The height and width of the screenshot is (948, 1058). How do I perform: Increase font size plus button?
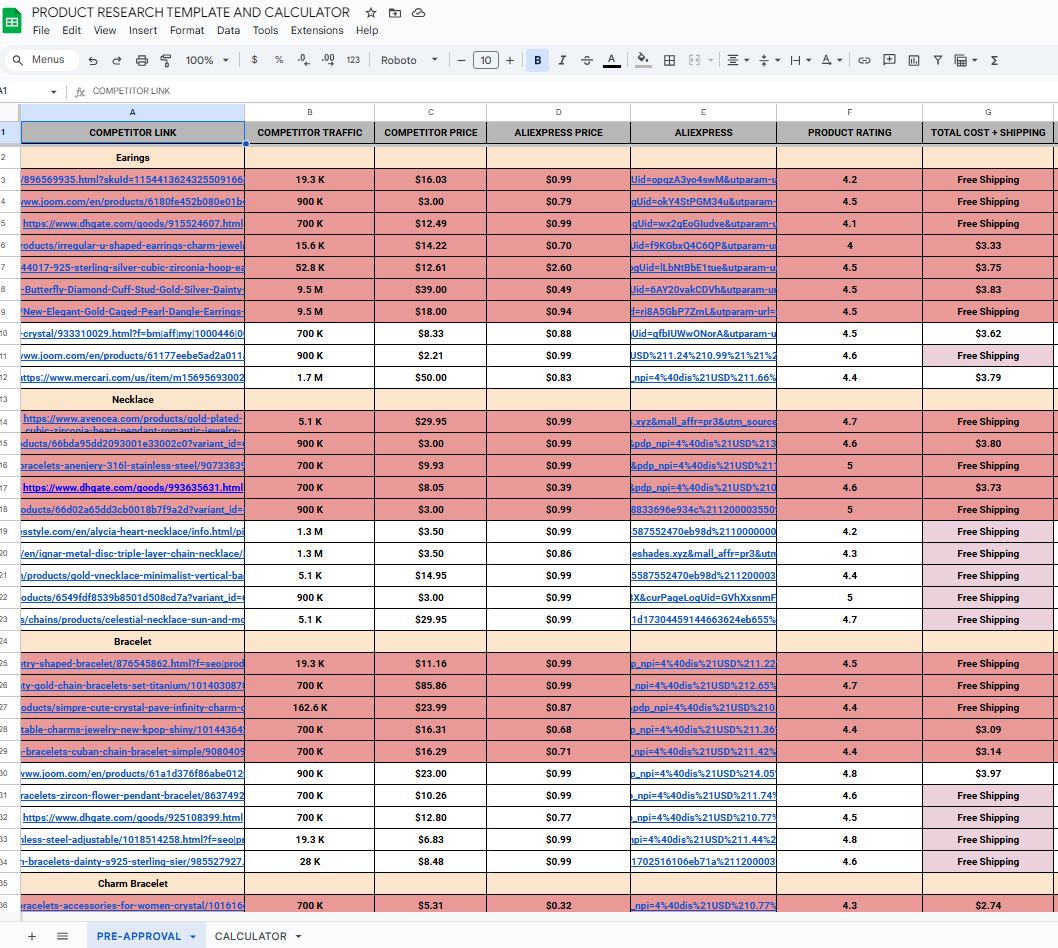pyautogui.click(x=510, y=61)
